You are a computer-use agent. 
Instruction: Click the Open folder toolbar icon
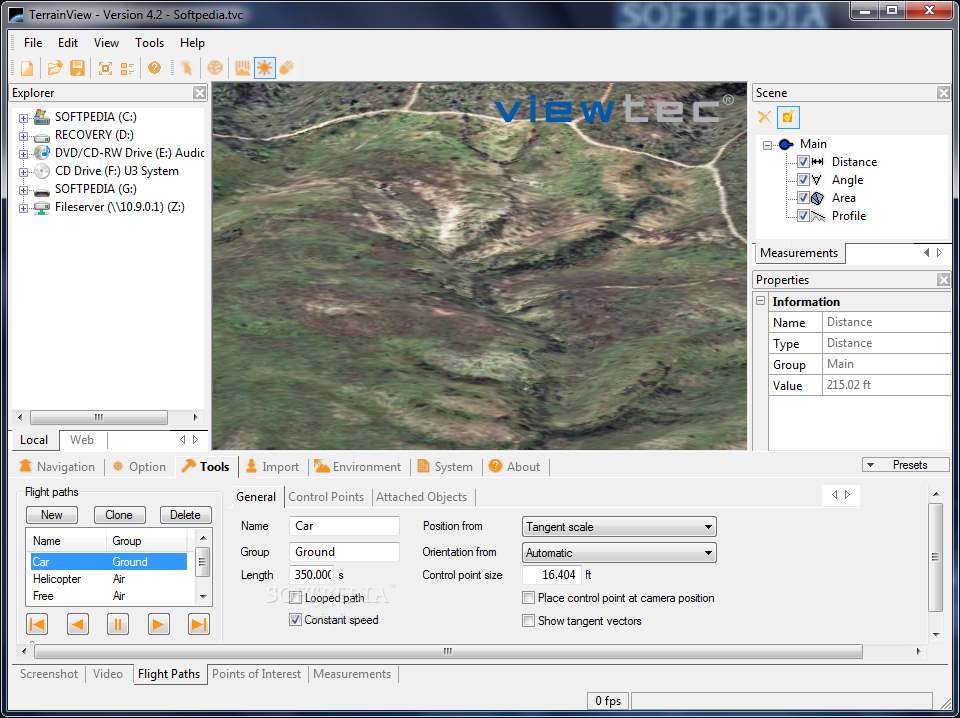point(55,68)
